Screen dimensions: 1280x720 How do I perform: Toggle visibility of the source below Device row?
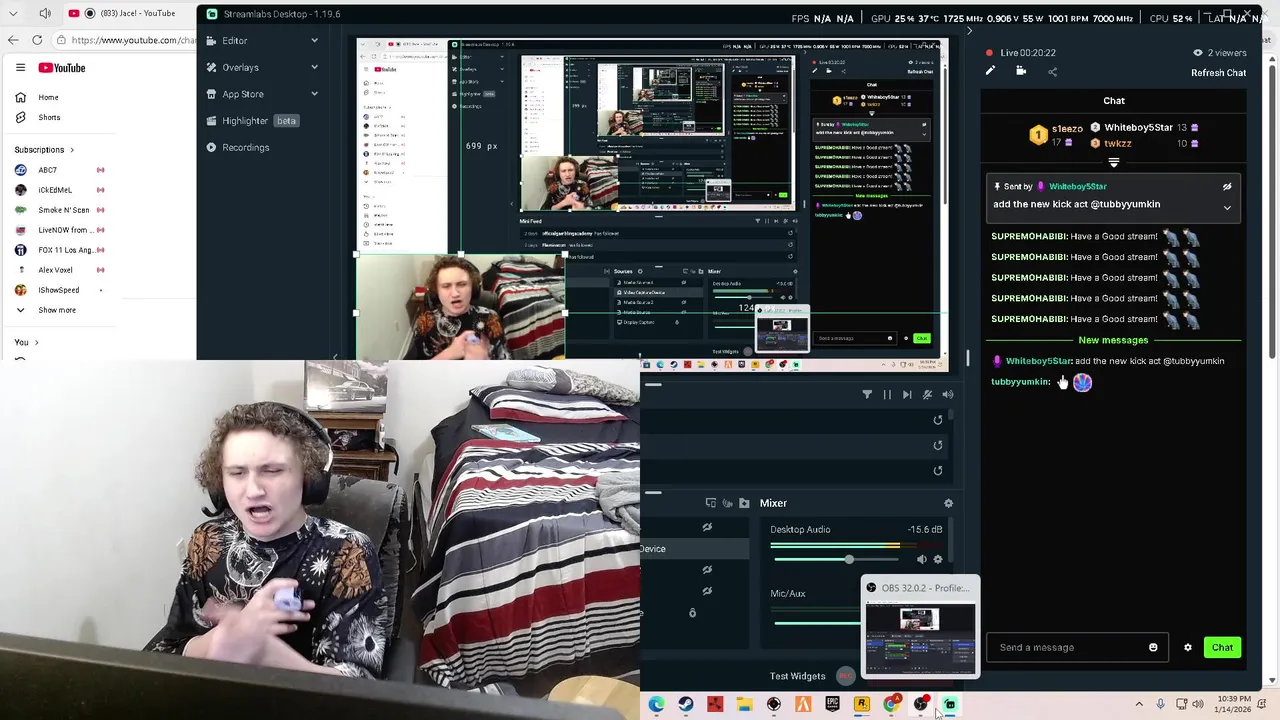click(707, 570)
